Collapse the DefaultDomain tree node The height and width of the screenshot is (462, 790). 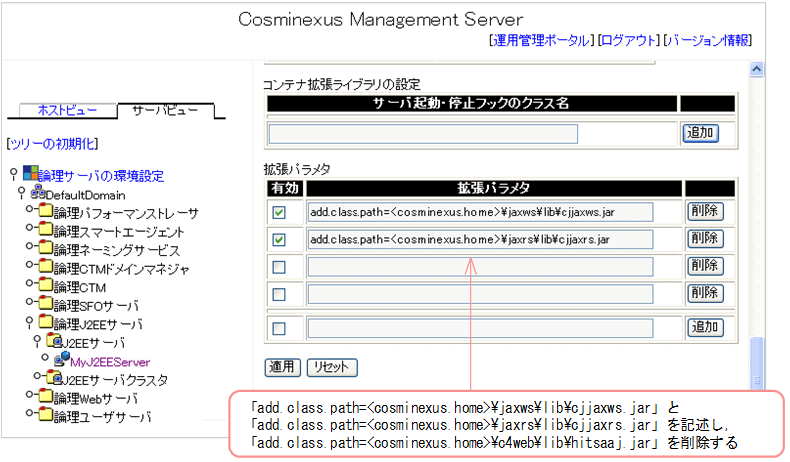21,193
